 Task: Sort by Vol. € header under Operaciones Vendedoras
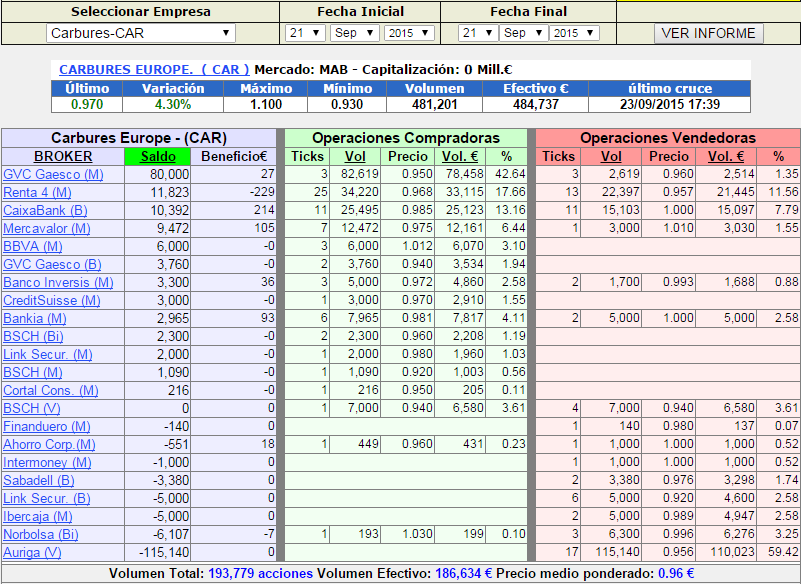click(x=725, y=156)
